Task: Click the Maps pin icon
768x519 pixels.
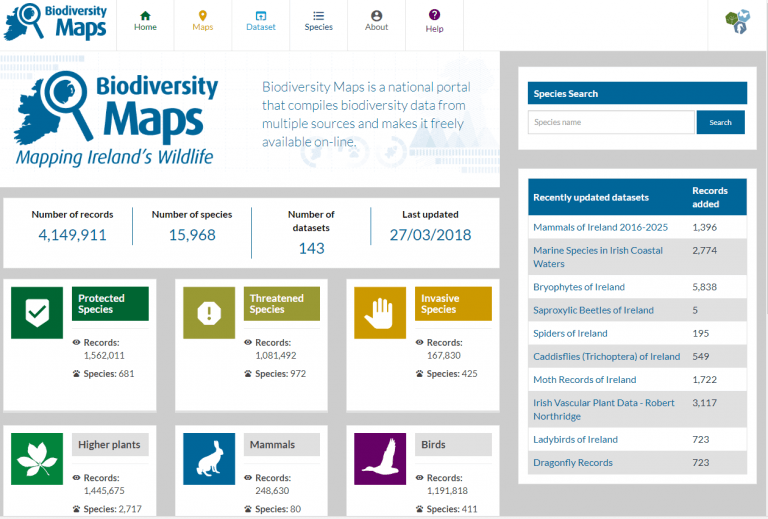Action: tap(203, 16)
